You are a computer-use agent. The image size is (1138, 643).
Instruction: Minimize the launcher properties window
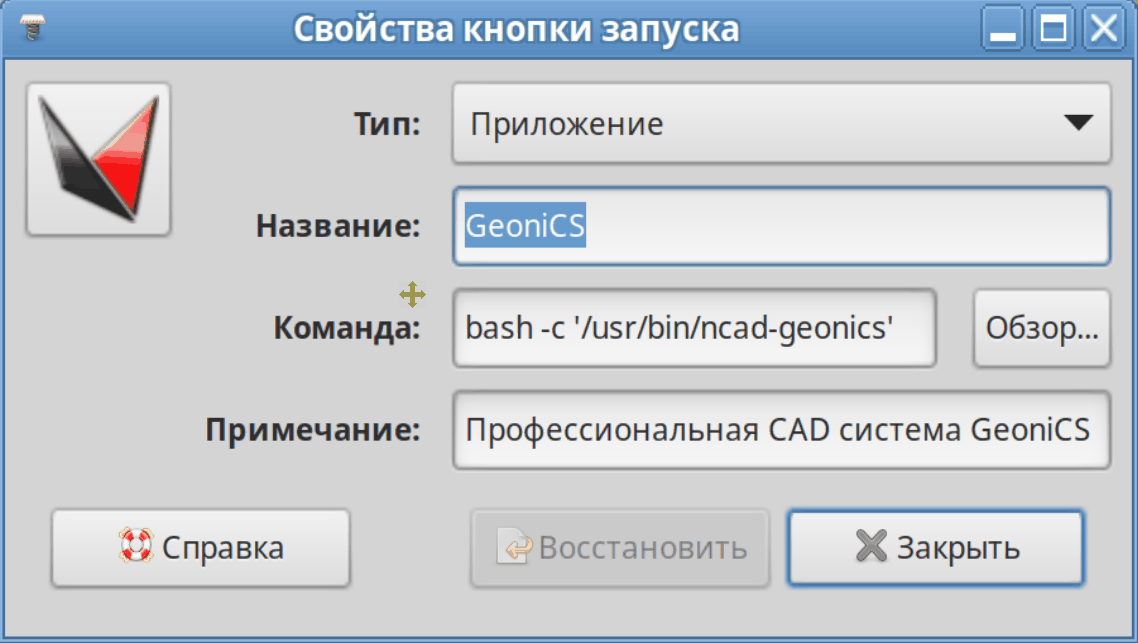pos(1003,28)
